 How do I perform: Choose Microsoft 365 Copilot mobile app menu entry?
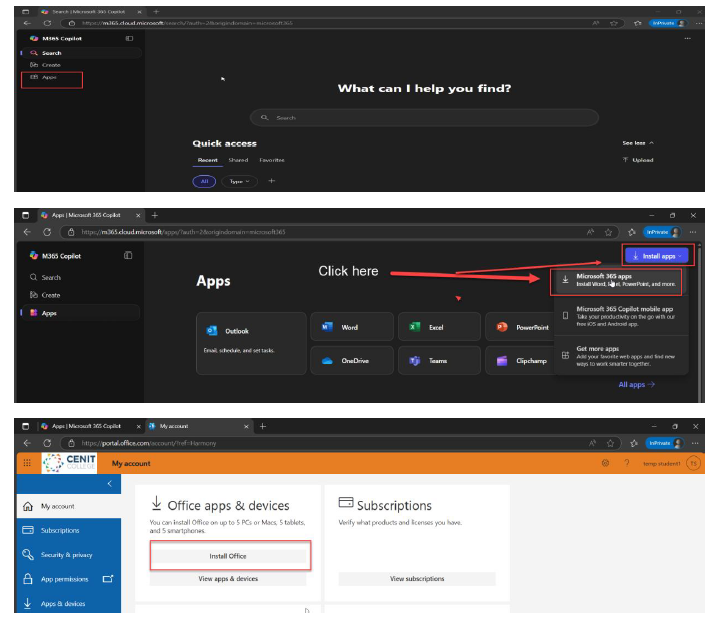point(619,316)
